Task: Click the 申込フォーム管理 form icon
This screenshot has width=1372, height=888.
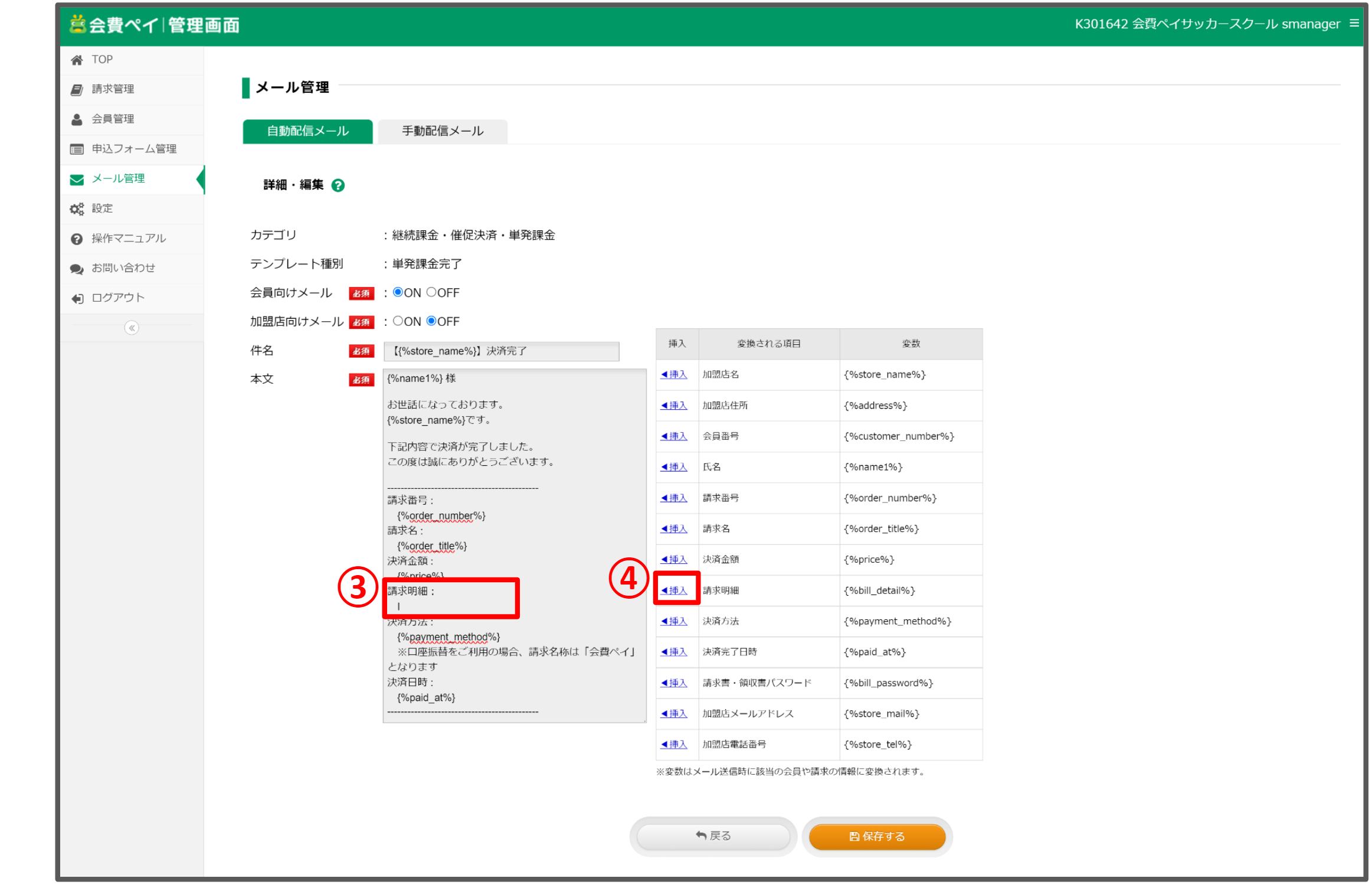Action: 77,149
